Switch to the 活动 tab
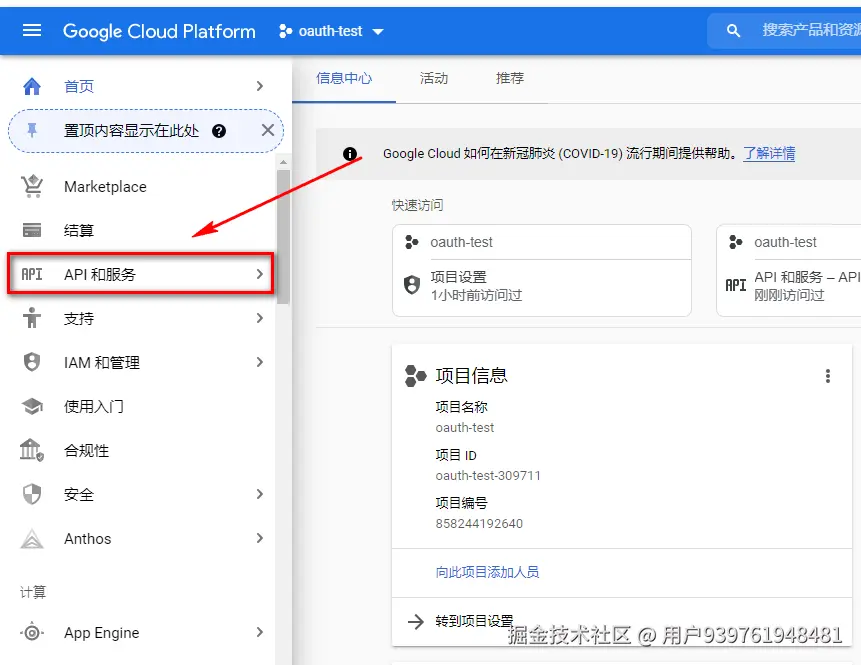 click(x=434, y=79)
